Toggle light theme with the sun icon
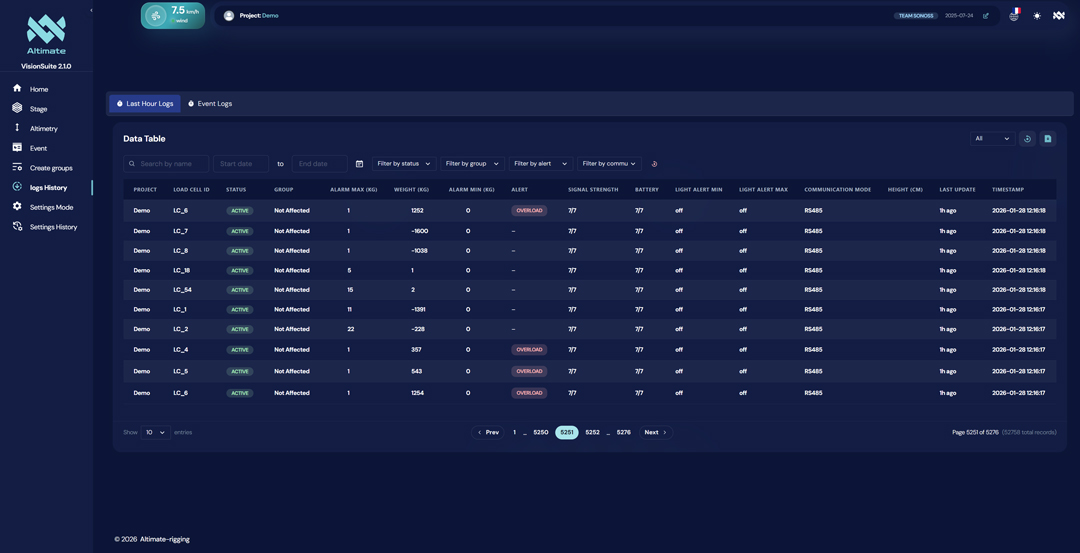Screen dimensions: 1080x553 (x=1037, y=16)
